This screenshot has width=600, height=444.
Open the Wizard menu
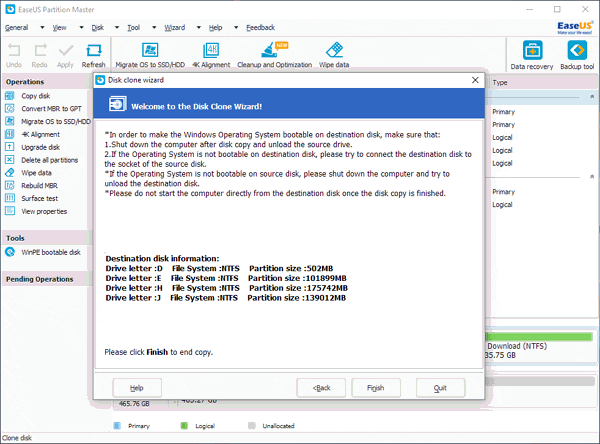click(x=175, y=28)
